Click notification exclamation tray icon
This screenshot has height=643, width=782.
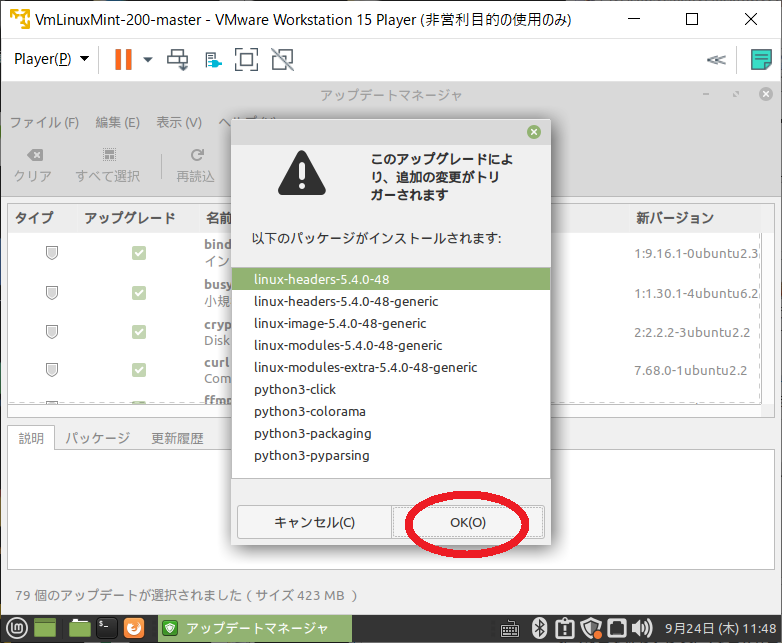(565, 629)
